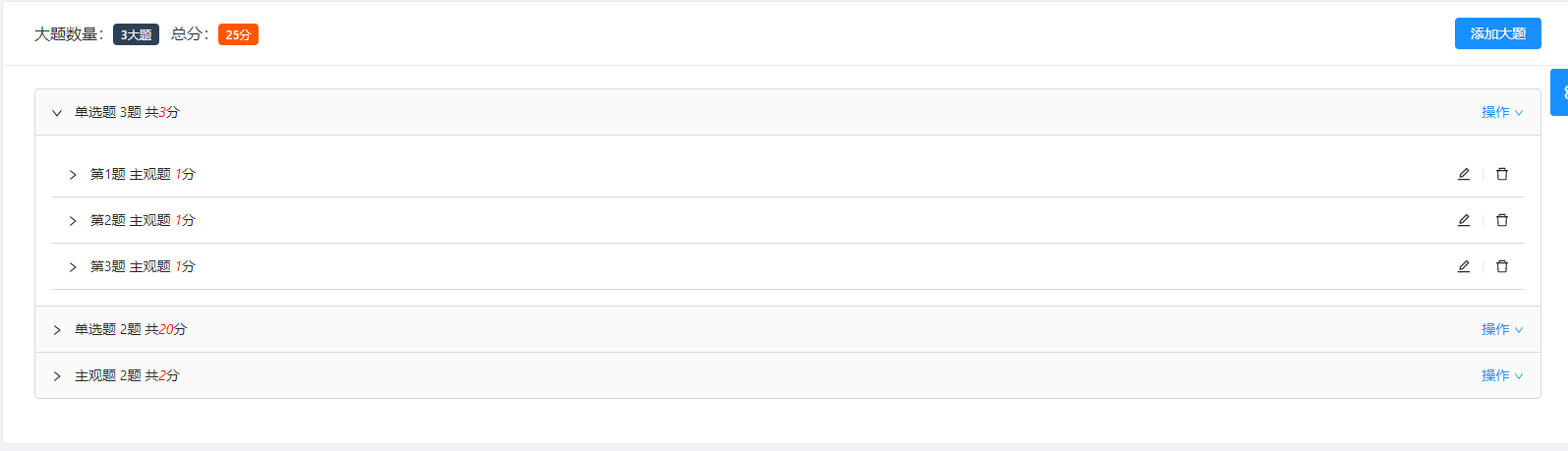Click the edit pencil for 第2题
The image size is (1568, 451).
click(1464, 220)
